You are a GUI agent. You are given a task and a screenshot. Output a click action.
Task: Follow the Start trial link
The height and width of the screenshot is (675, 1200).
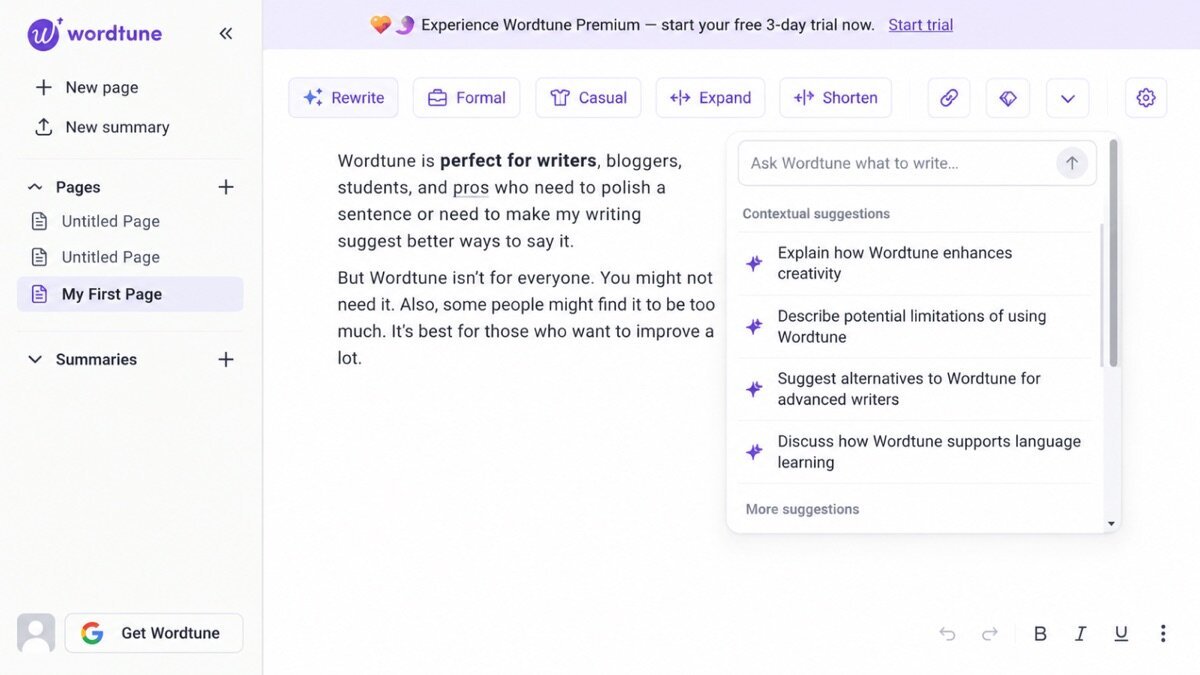click(920, 25)
